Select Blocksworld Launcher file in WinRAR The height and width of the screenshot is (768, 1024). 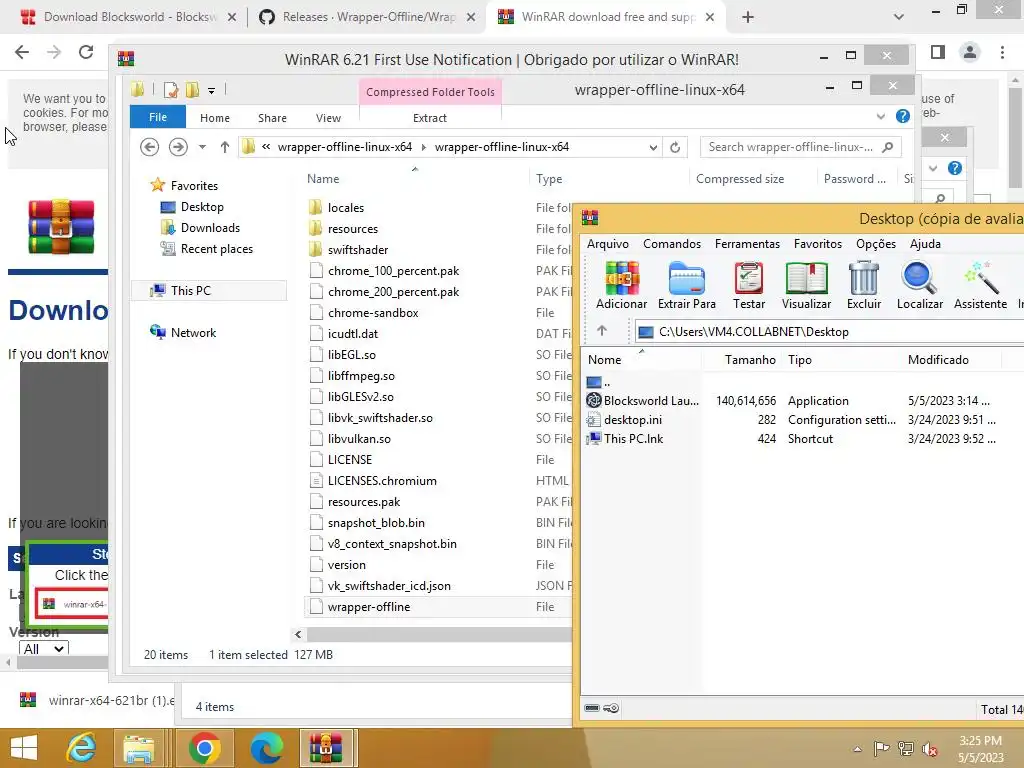coord(651,400)
